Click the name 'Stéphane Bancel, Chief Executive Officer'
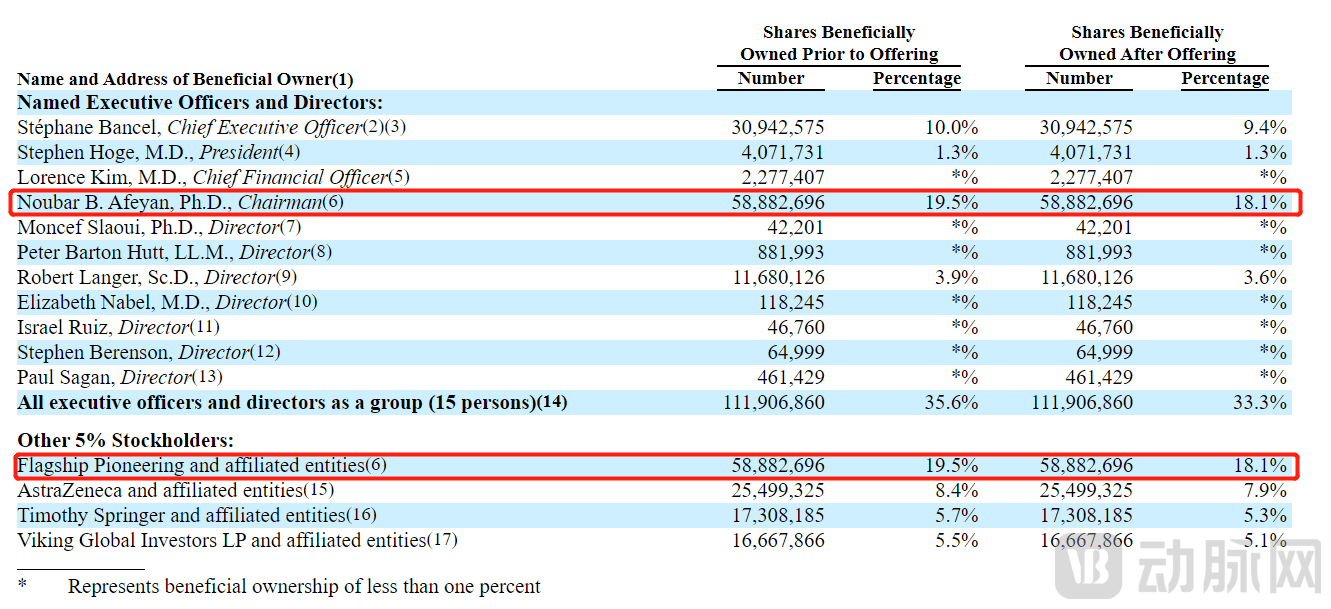Viewport: 1331px width, 609px height. pos(189,127)
